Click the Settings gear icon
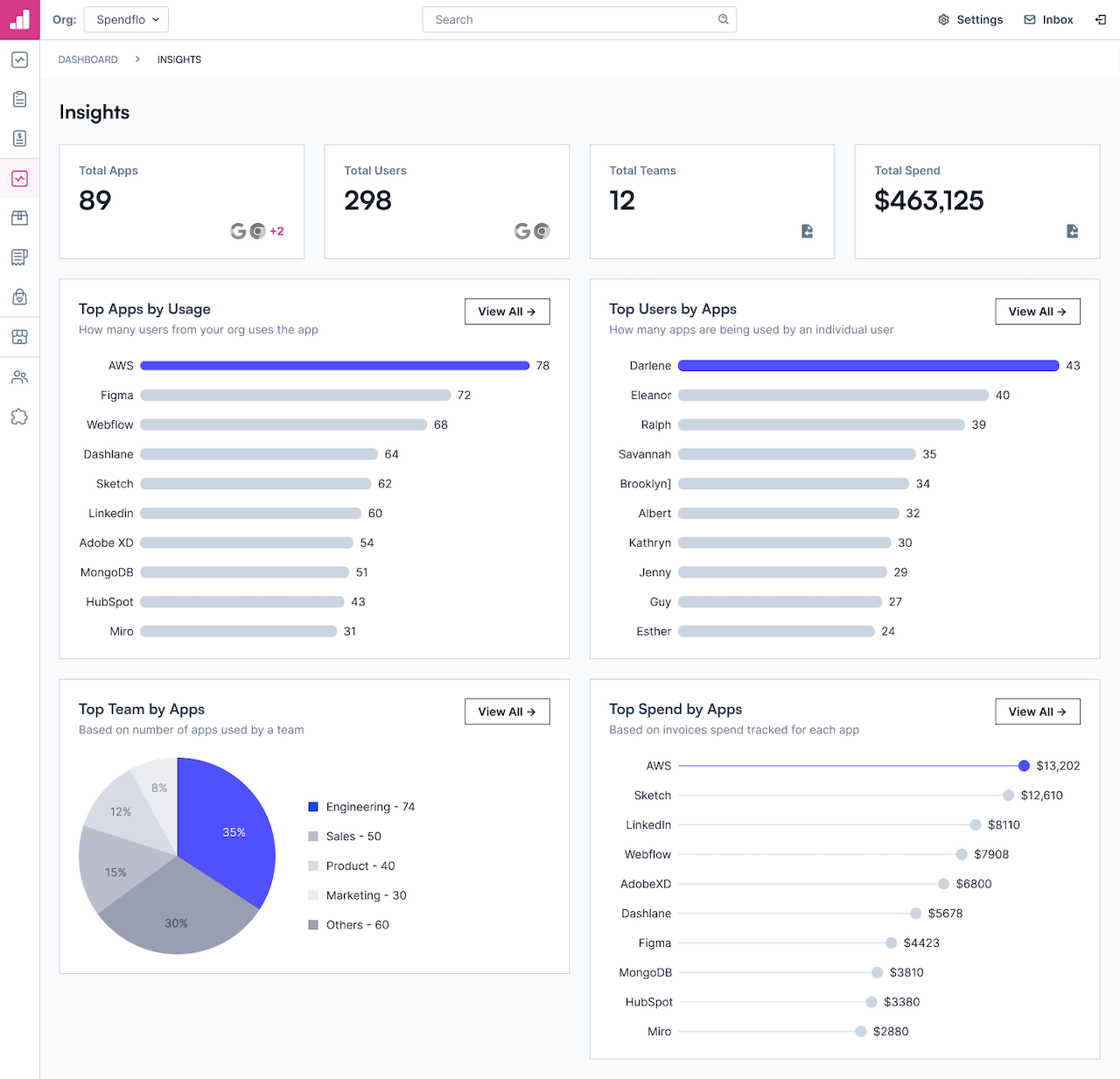 click(x=943, y=19)
